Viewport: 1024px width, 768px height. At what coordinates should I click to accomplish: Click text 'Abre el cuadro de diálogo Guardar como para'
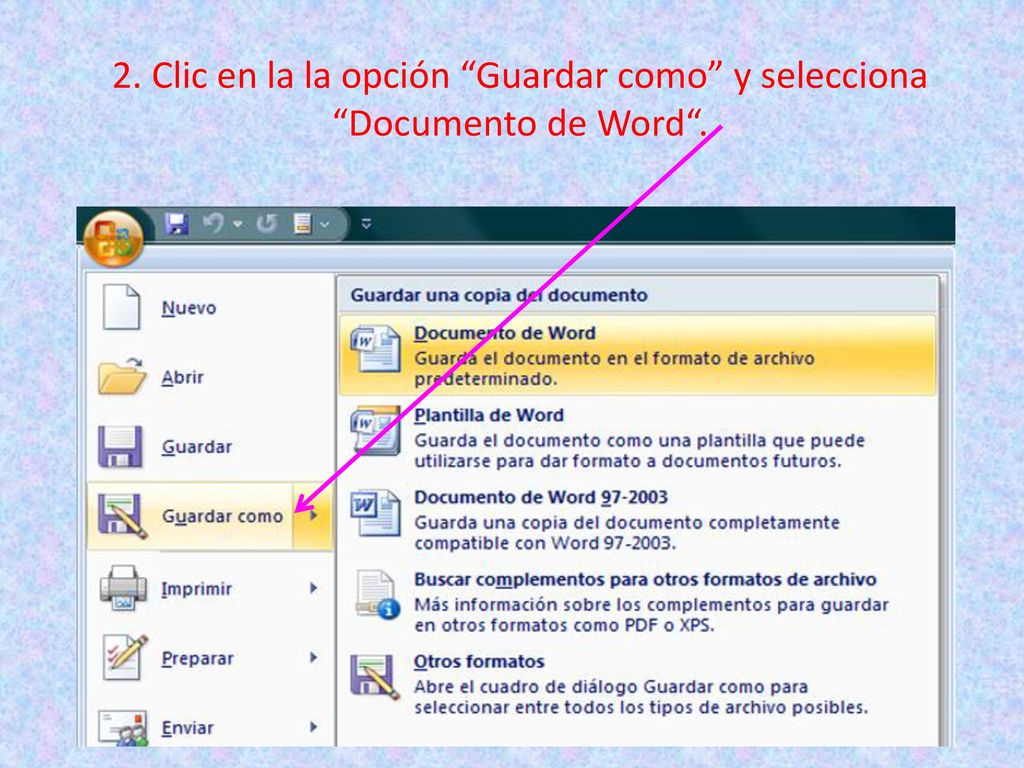pos(611,687)
